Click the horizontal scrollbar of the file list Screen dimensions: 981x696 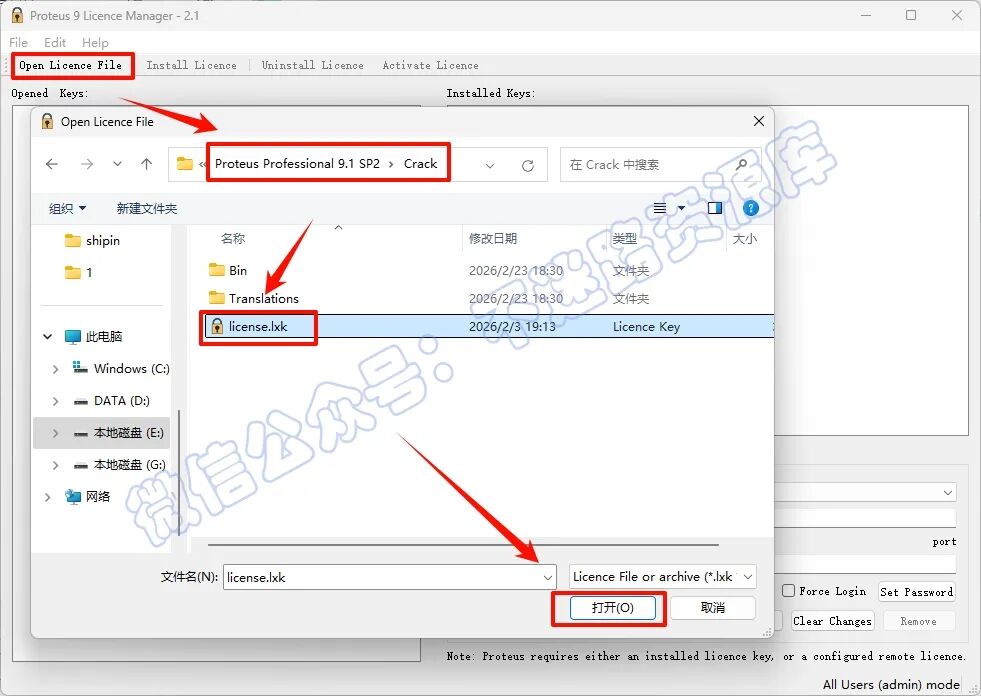463,545
